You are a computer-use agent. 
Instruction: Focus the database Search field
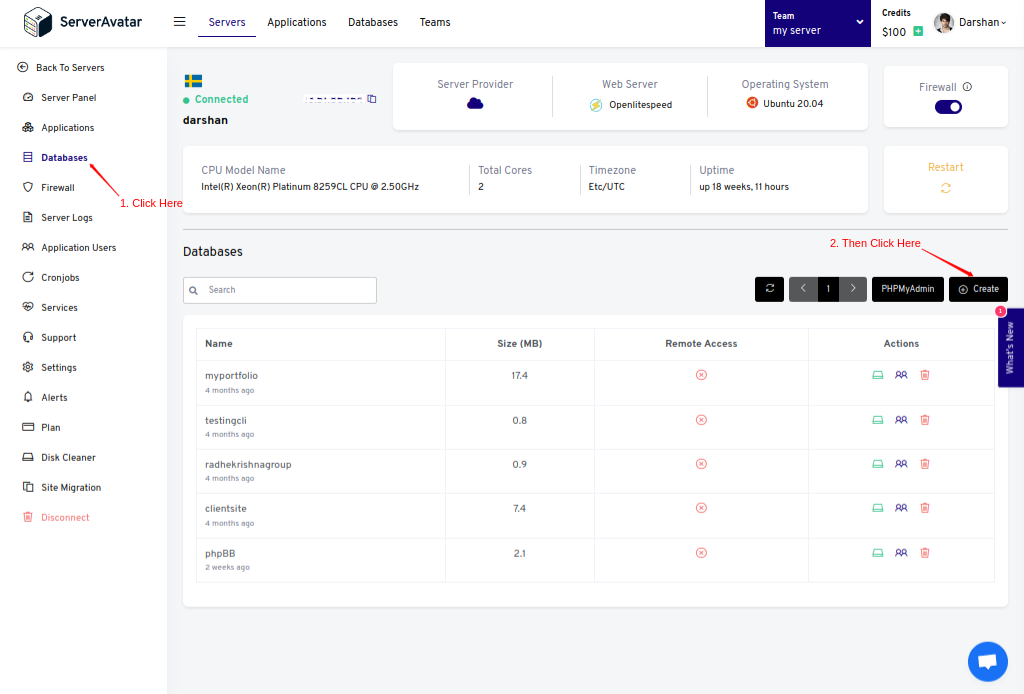tap(280, 291)
